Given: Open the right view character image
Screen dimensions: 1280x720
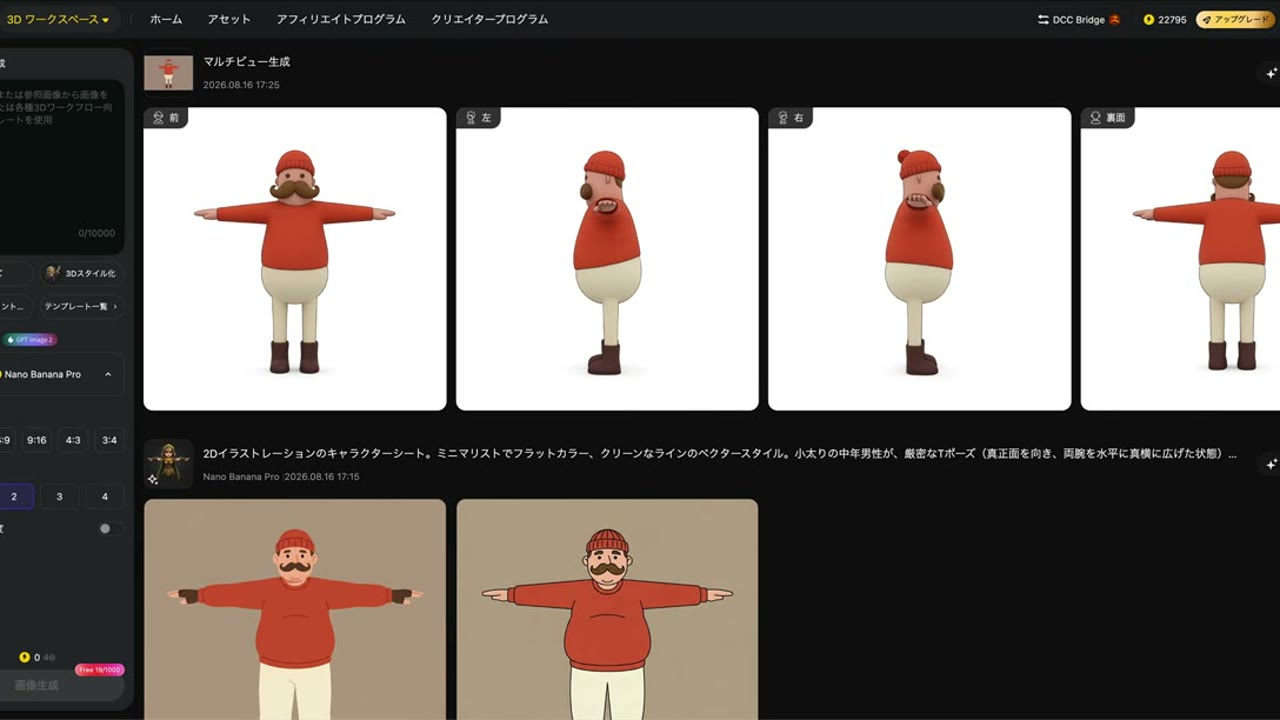Looking at the screenshot, I should pos(919,259).
